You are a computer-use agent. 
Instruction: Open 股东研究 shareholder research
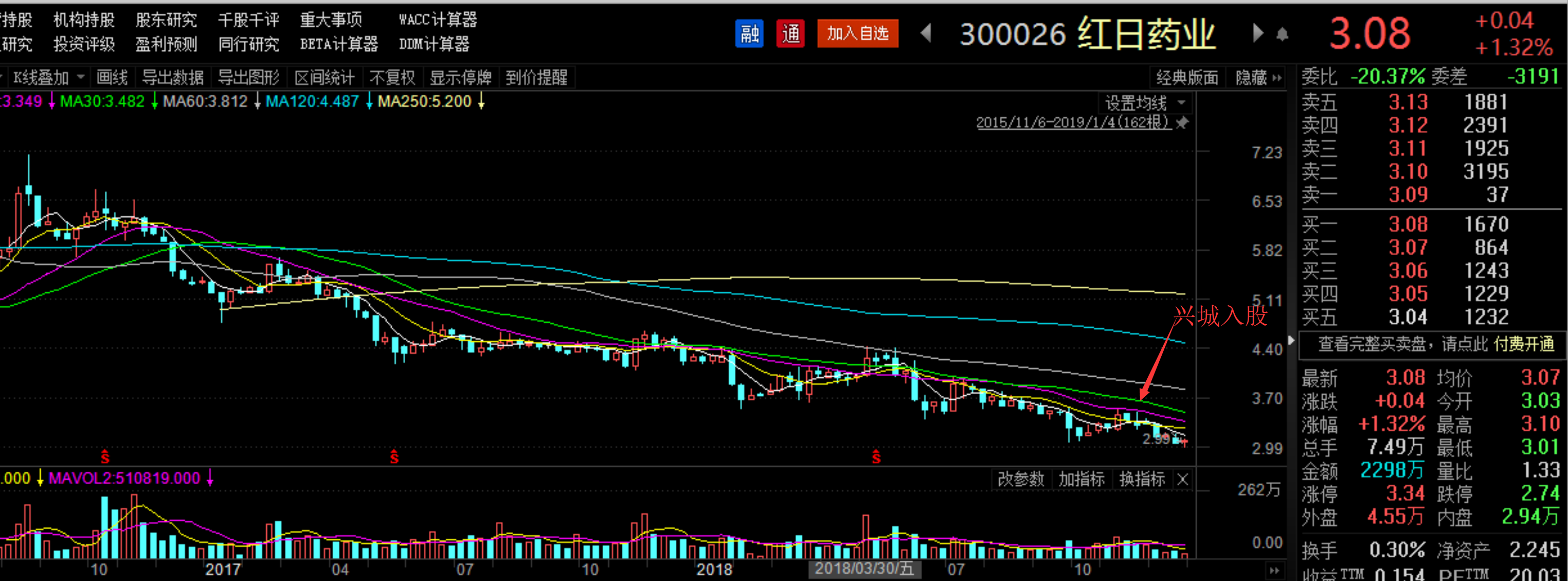pyautogui.click(x=166, y=20)
